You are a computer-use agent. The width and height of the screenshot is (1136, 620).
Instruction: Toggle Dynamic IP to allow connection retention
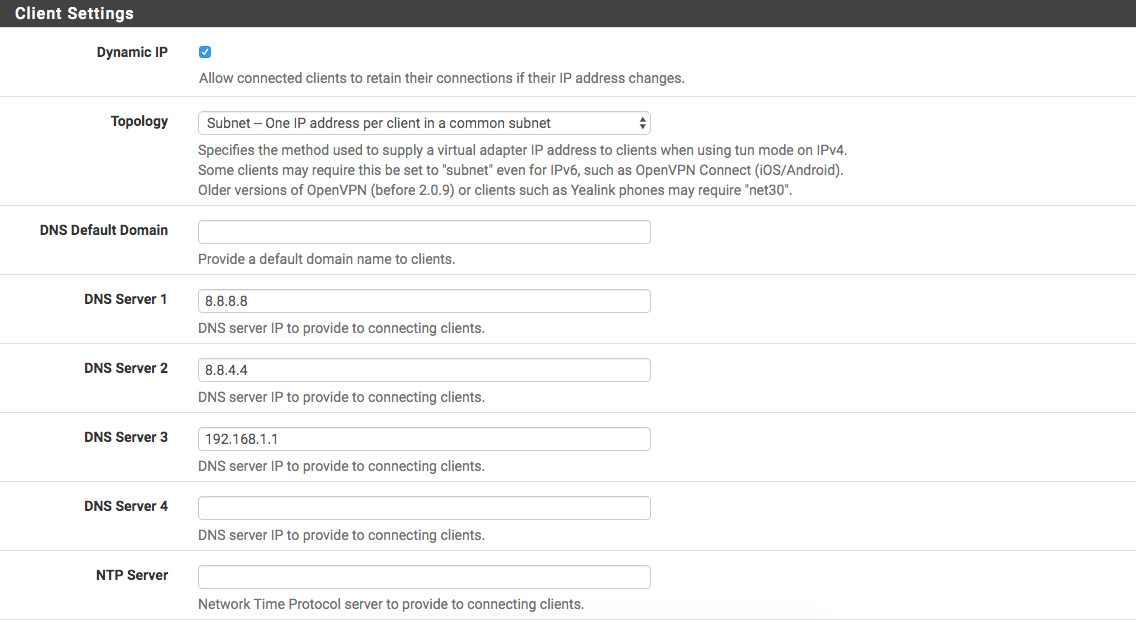coord(205,51)
